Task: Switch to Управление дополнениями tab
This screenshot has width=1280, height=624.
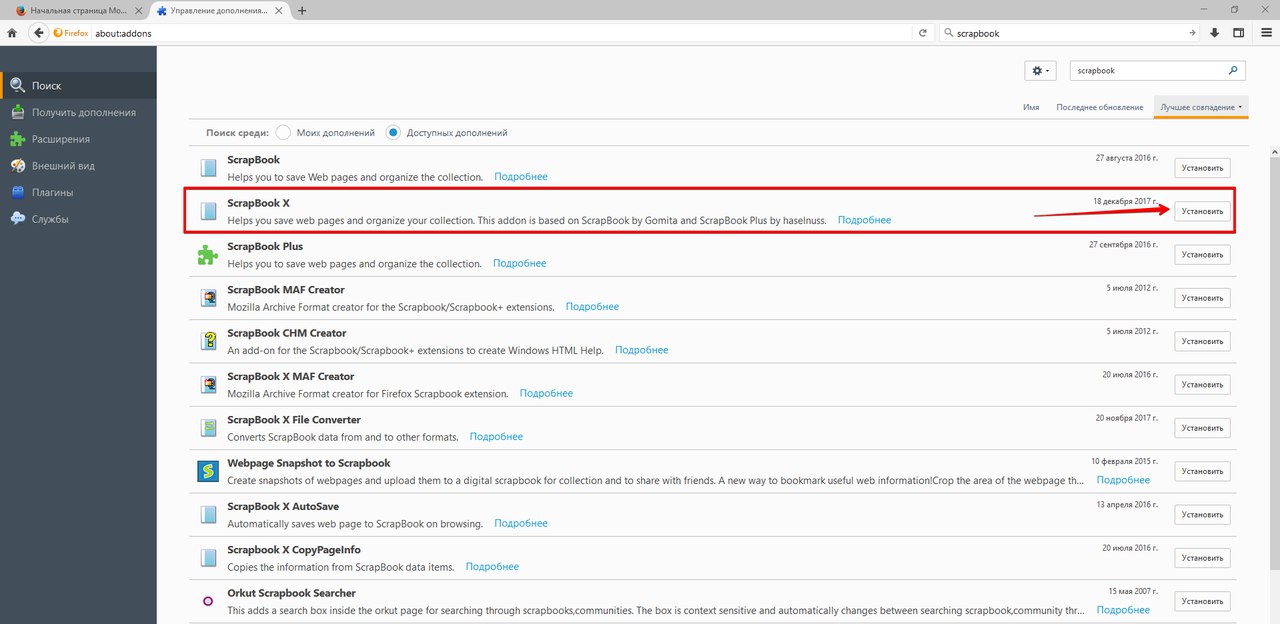Action: (x=217, y=10)
